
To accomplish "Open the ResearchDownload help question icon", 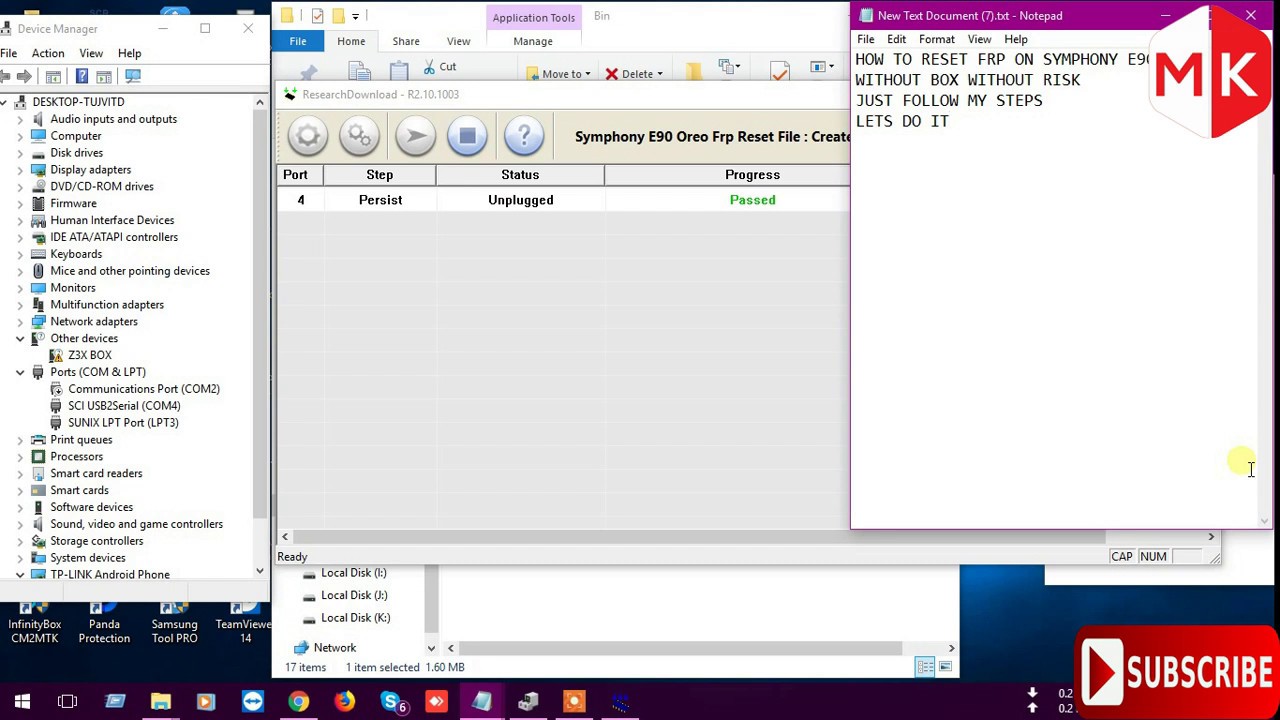I will 524,136.
